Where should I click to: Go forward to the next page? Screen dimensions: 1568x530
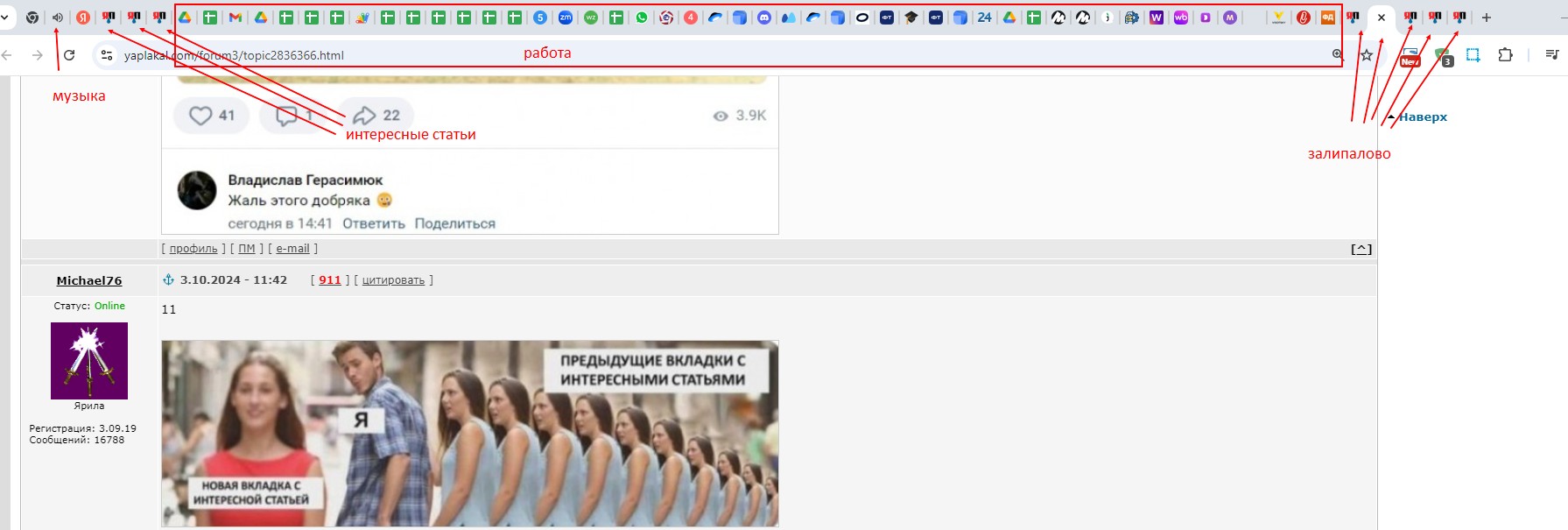(37, 55)
